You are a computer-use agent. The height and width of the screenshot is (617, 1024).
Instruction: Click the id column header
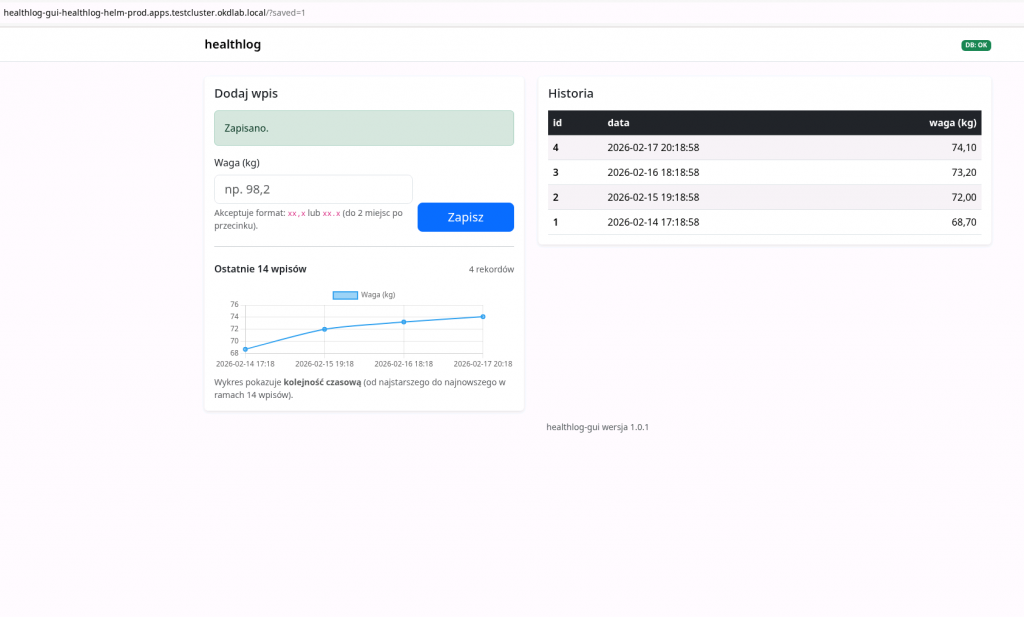[x=557, y=123]
